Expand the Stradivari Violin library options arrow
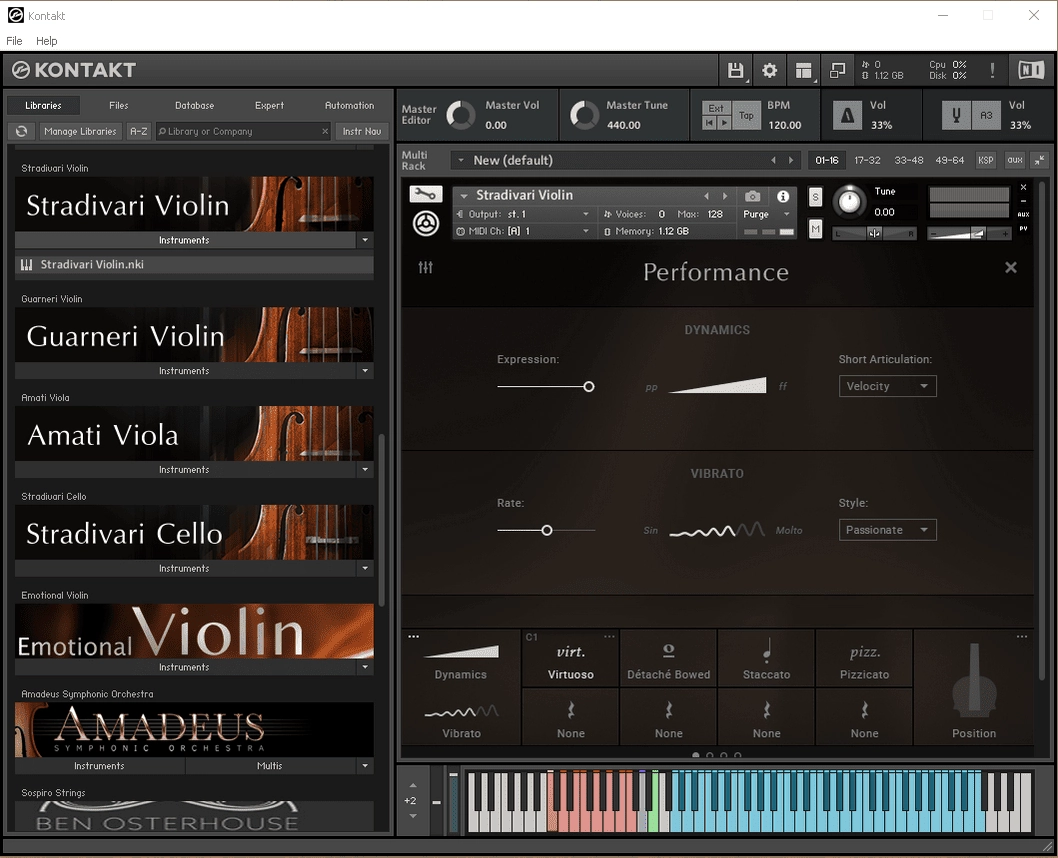The height and width of the screenshot is (858, 1058). [365, 239]
